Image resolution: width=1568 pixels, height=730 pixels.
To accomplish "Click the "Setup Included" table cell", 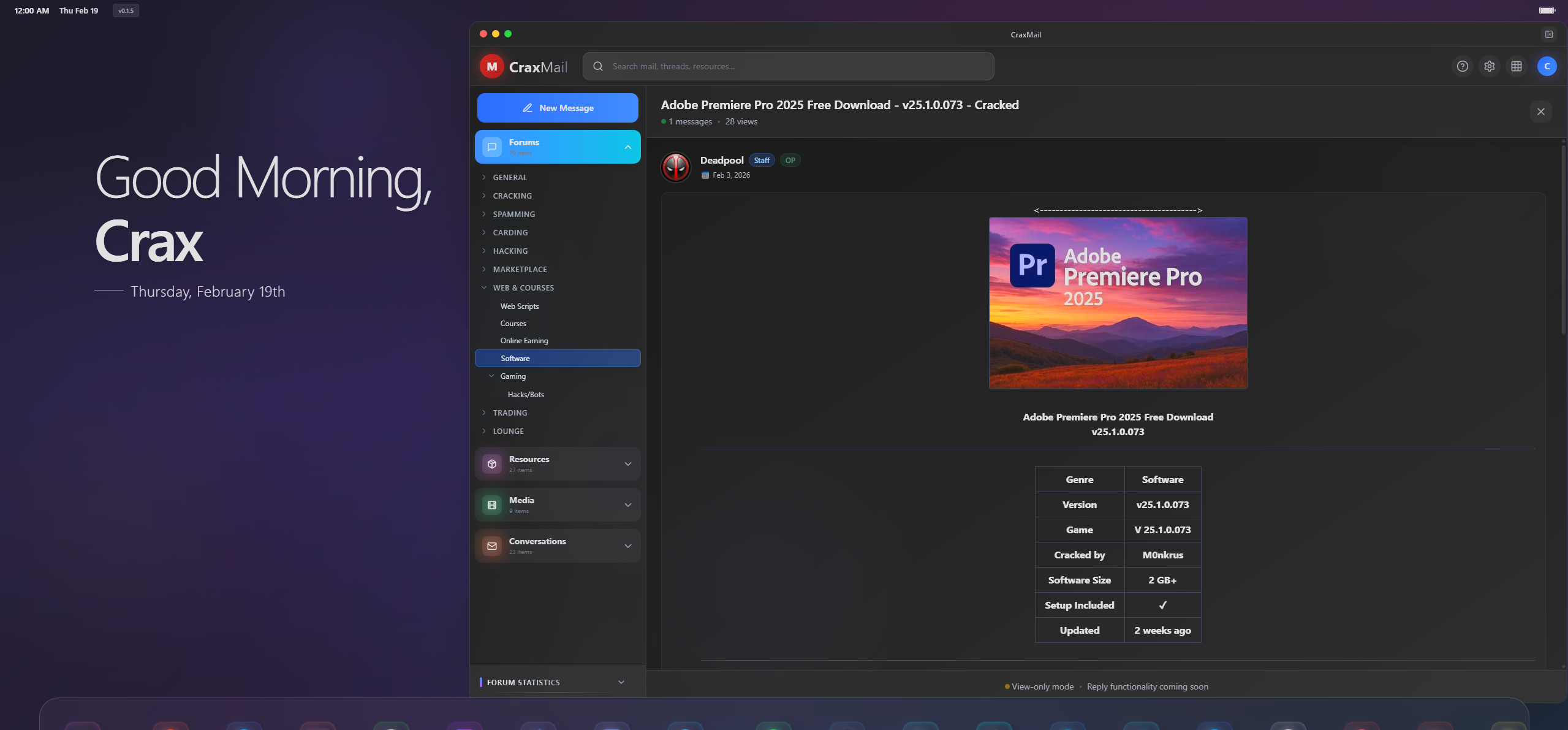I will 1080,605.
